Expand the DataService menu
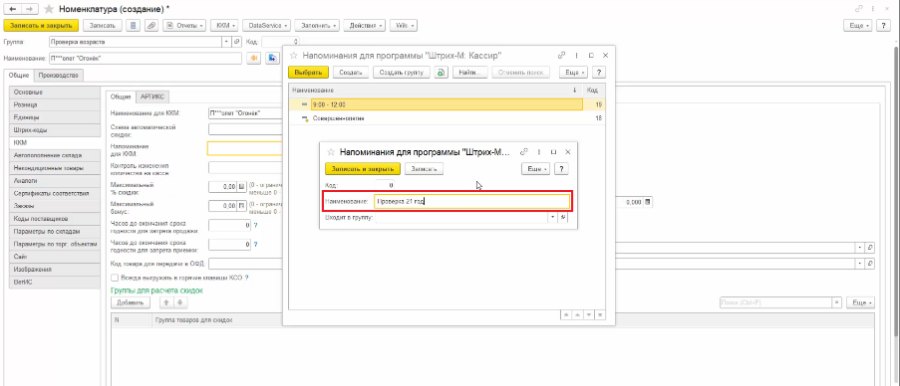 (x=266, y=26)
